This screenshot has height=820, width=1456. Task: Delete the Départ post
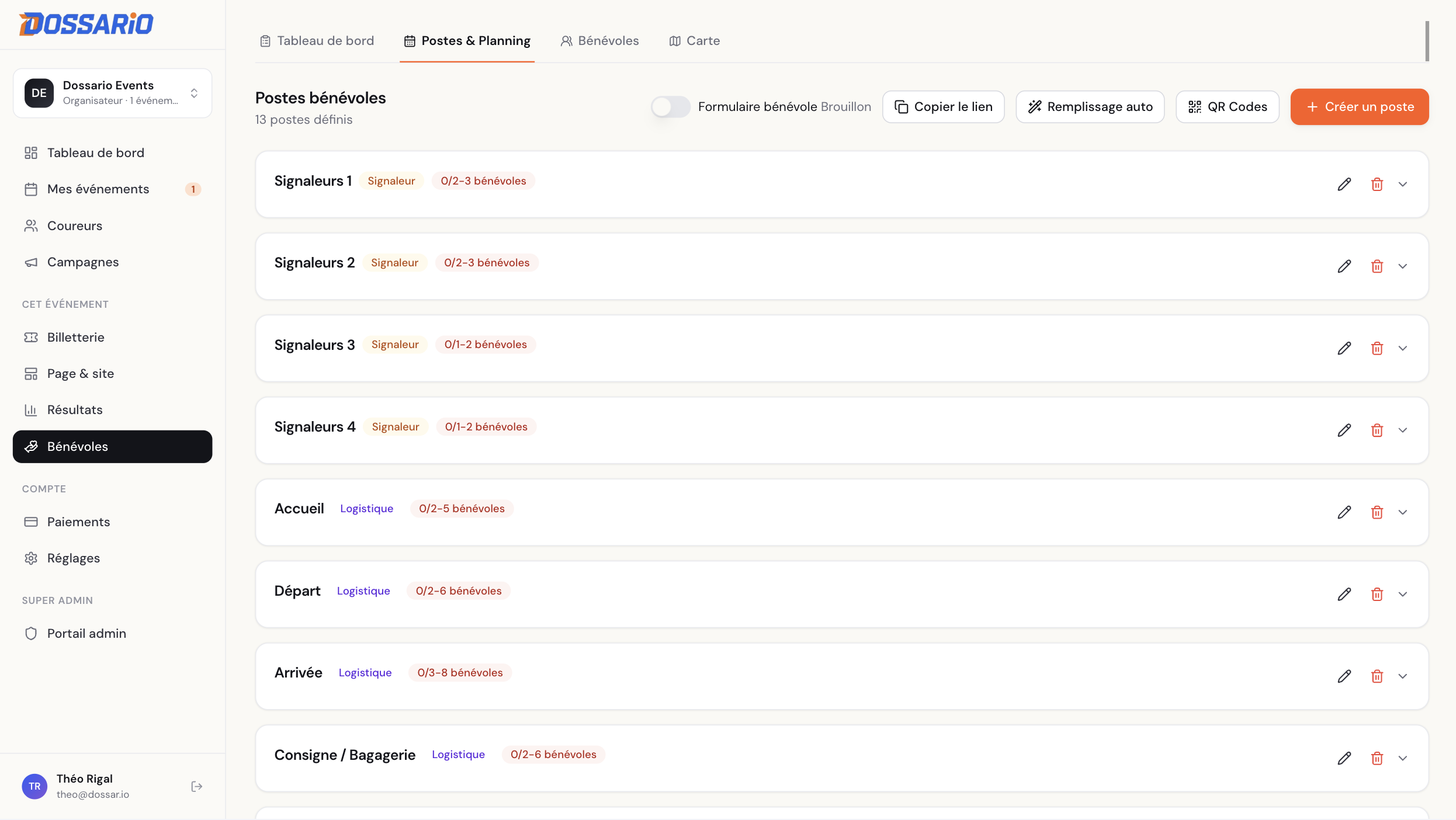point(1377,594)
